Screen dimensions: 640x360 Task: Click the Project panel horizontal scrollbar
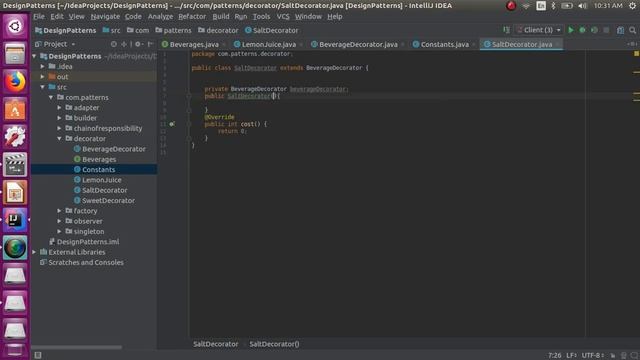click(76, 347)
